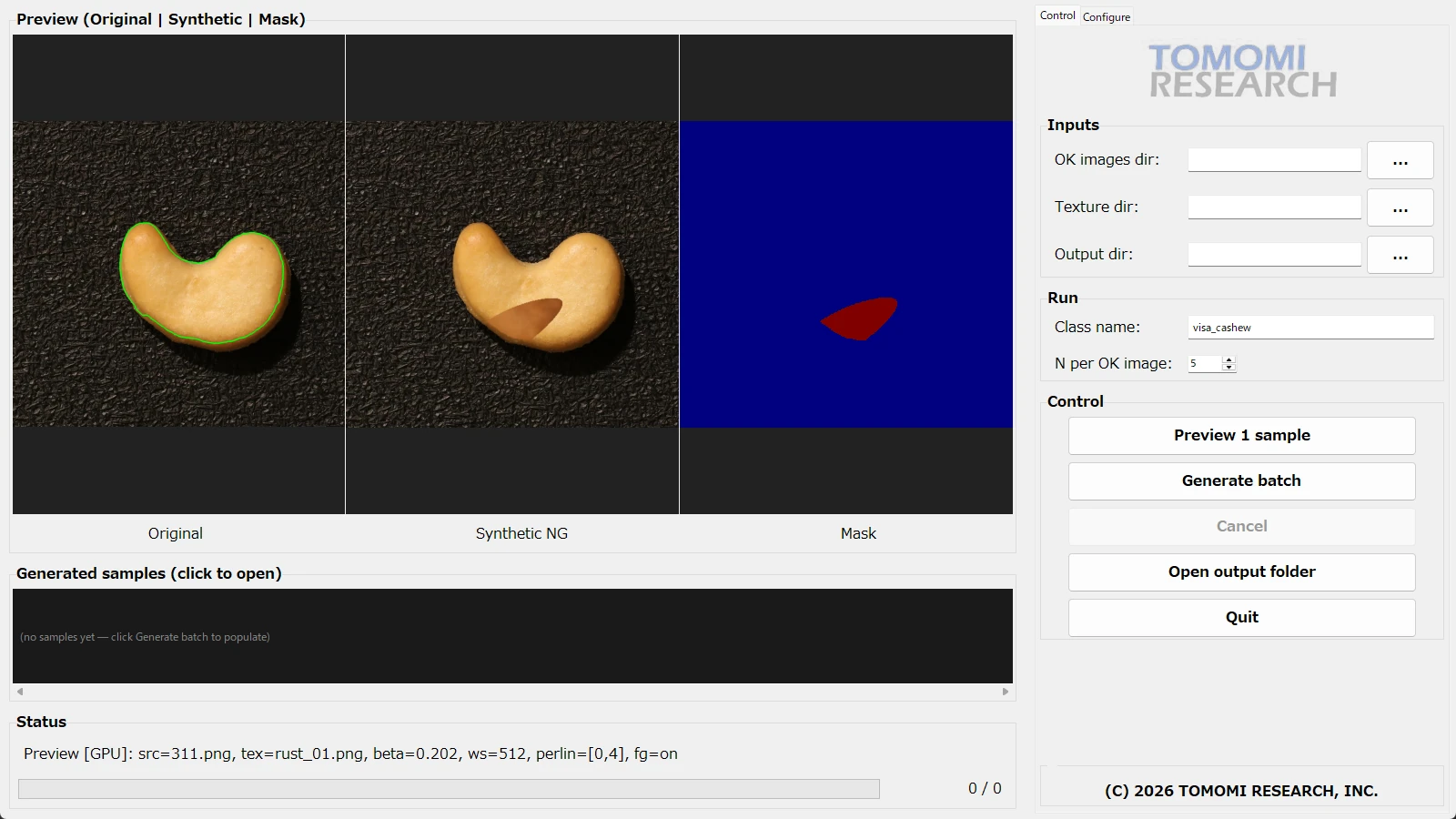
Task: Switch to the Configure tab
Action: pyautogui.click(x=1107, y=16)
